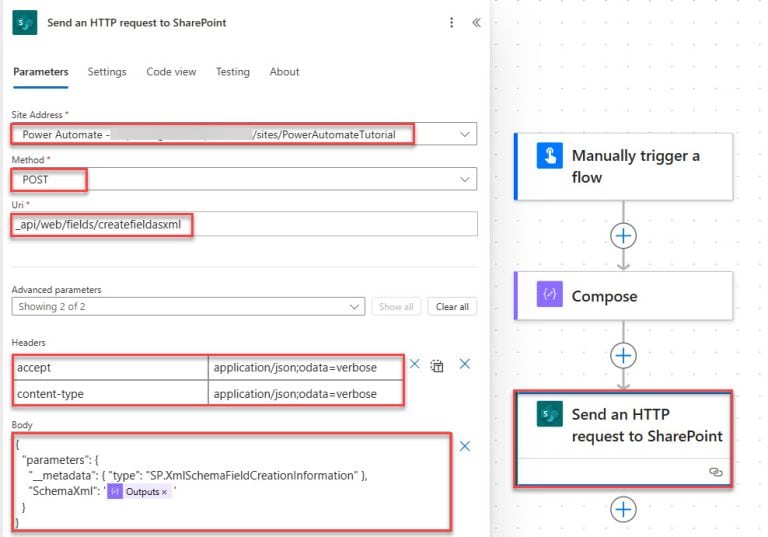Click the connection link icon on the card
Viewport: 768px width, 537px height.
[x=716, y=472]
